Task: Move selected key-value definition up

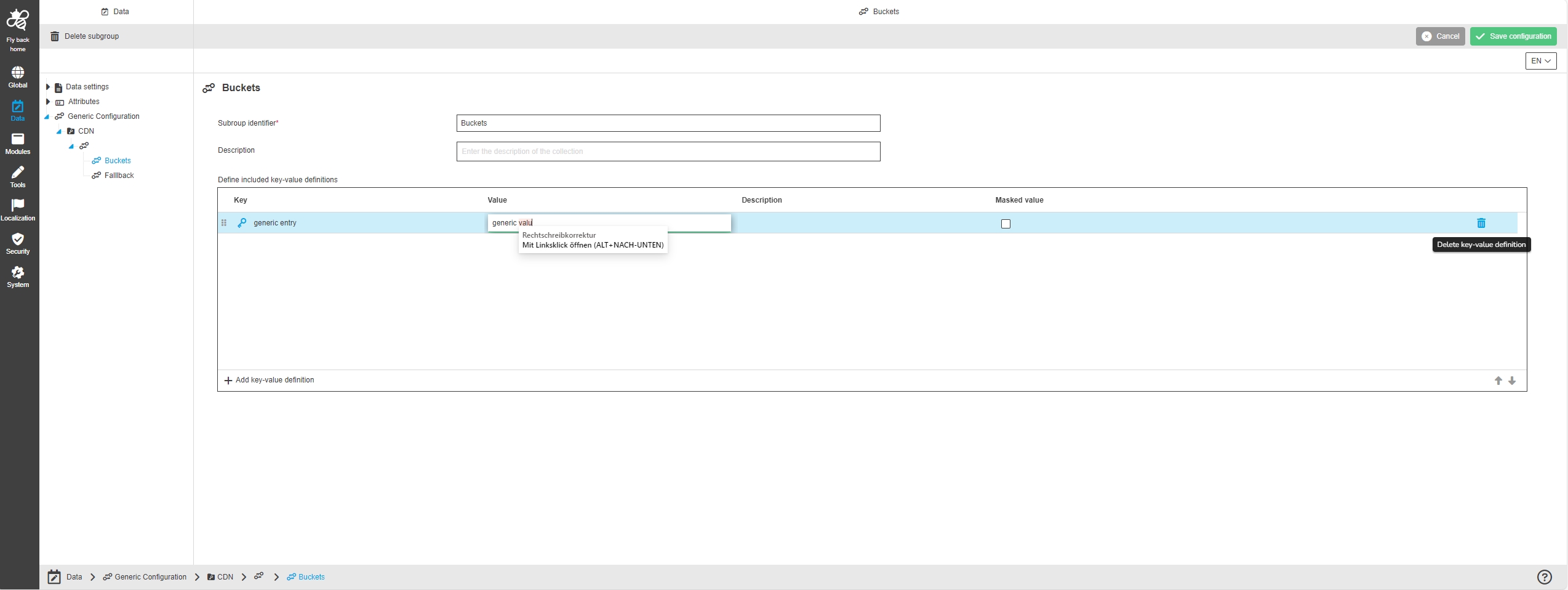Action: [x=1498, y=381]
